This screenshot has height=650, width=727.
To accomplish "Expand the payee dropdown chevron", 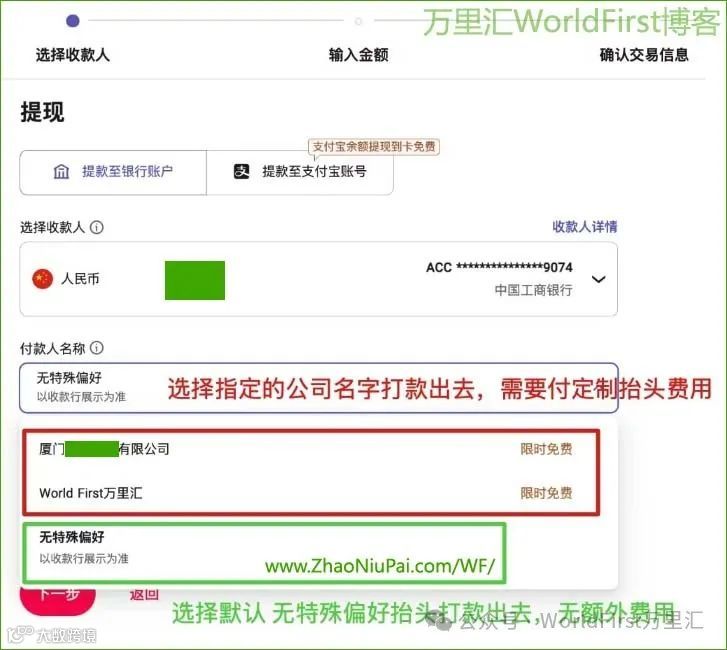I will point(599,279).
